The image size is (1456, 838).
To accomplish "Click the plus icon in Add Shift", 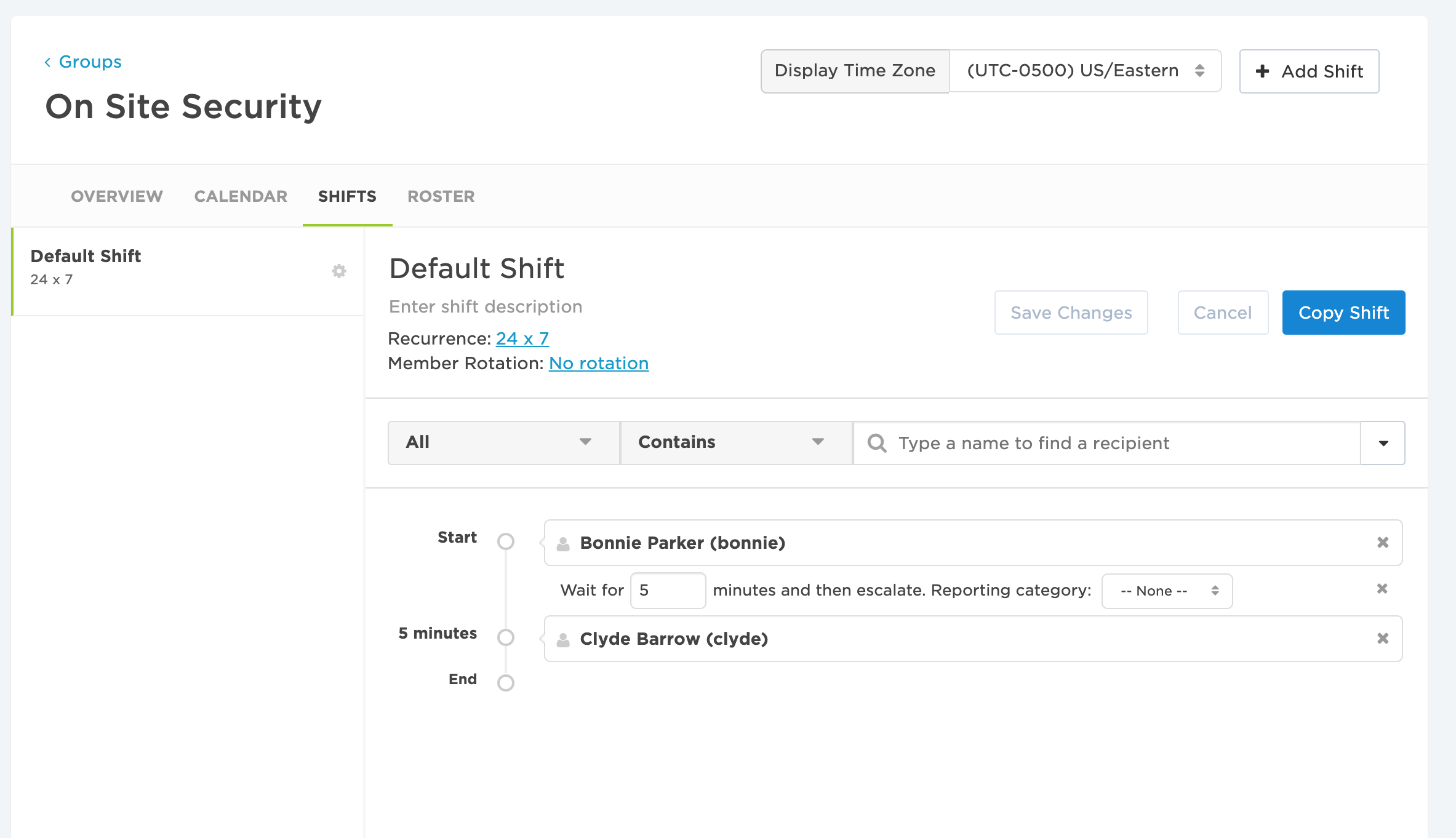I will 1262,71.
